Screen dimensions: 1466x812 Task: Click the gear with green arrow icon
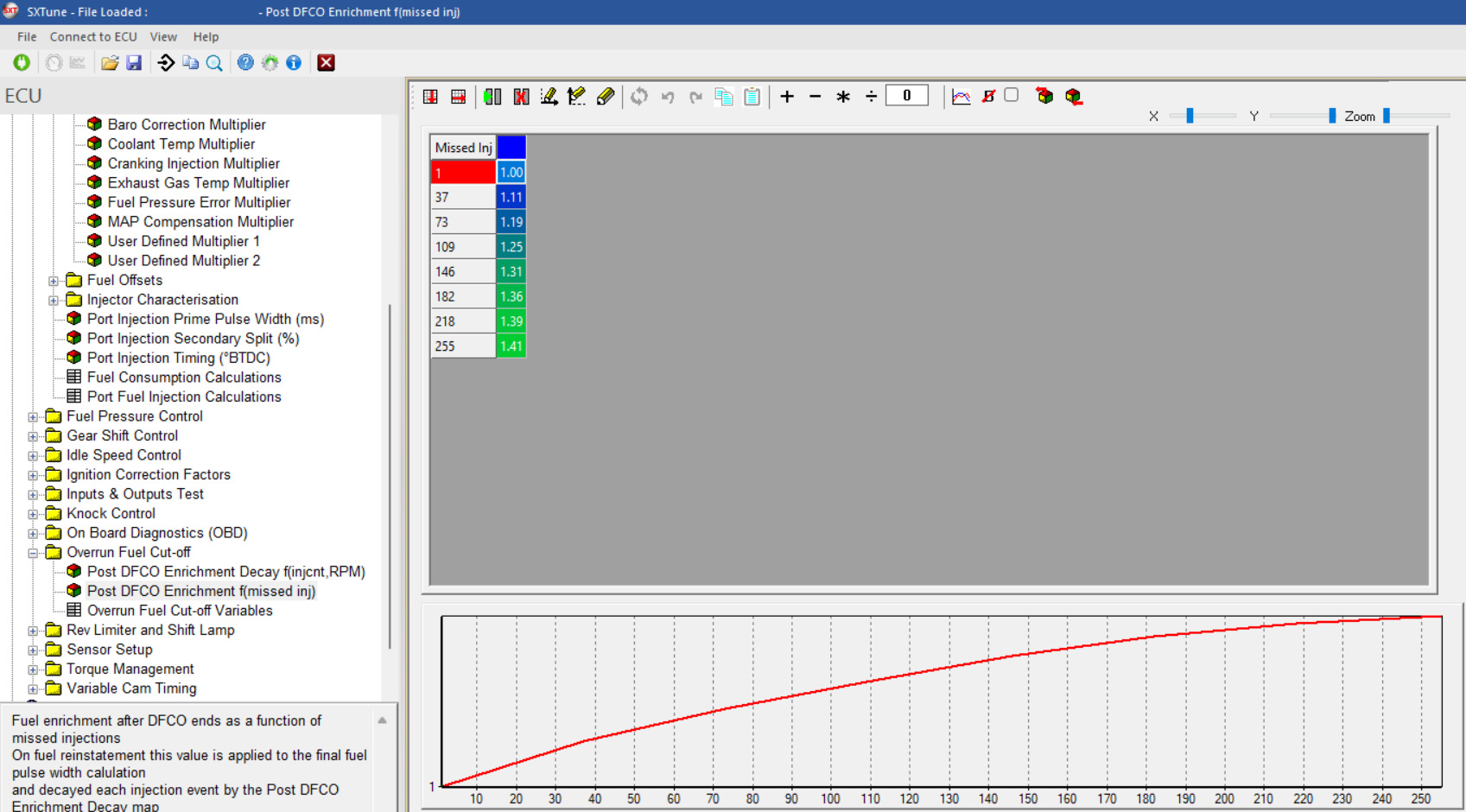[270, 62]
